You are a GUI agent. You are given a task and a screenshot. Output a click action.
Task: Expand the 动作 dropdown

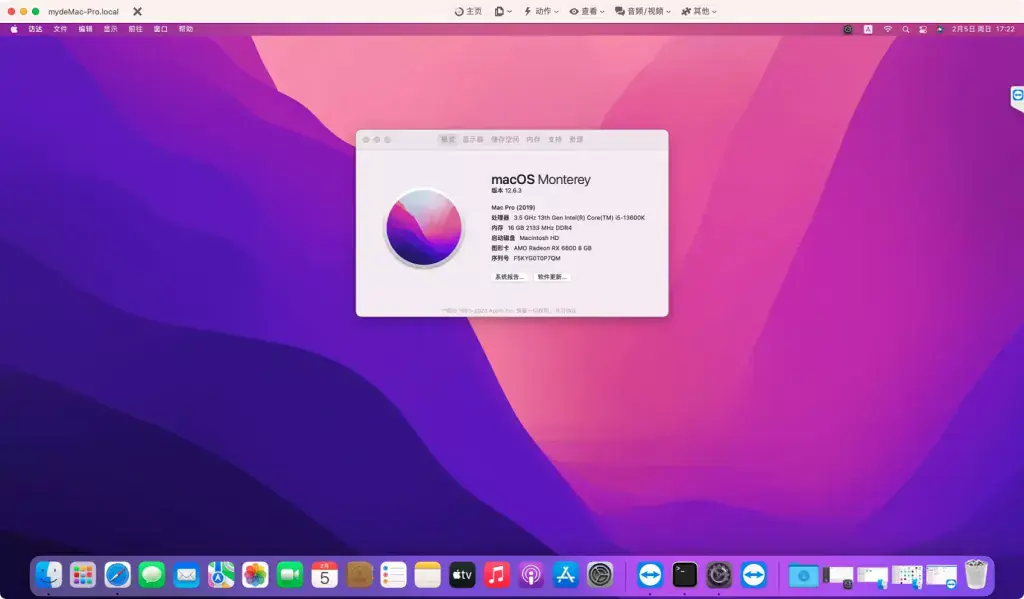[541, 12]
